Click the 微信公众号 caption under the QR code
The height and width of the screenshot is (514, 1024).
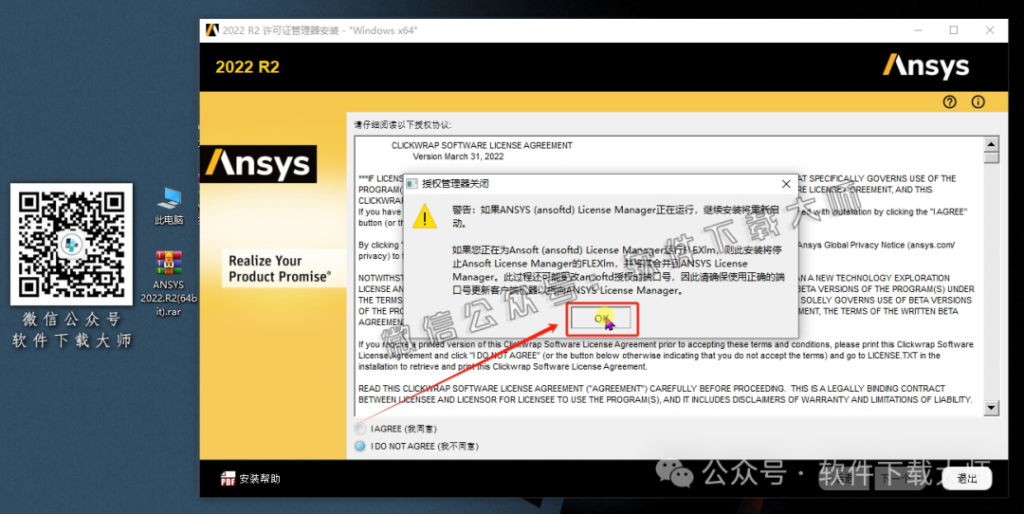(x=71, y=319)
